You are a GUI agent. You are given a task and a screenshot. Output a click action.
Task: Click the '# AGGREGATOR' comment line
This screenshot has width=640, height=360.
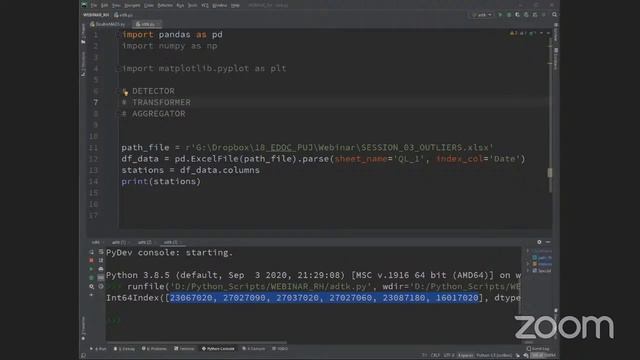[153, 114]
